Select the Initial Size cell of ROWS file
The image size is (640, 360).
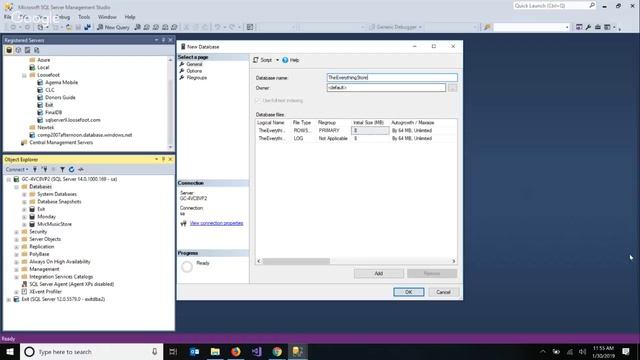(370, 131)
